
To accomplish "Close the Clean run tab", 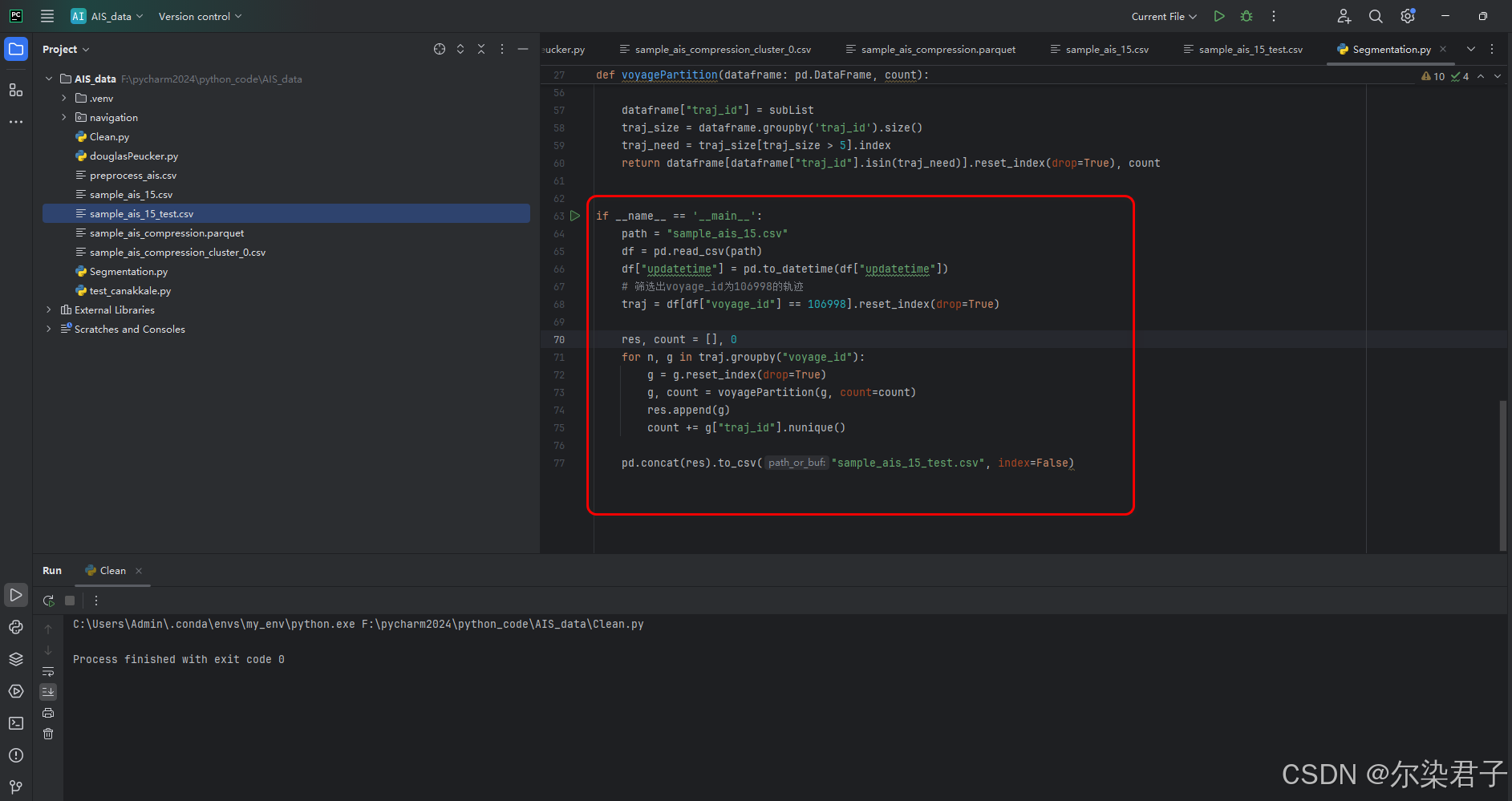I will (x=139, y=571).
